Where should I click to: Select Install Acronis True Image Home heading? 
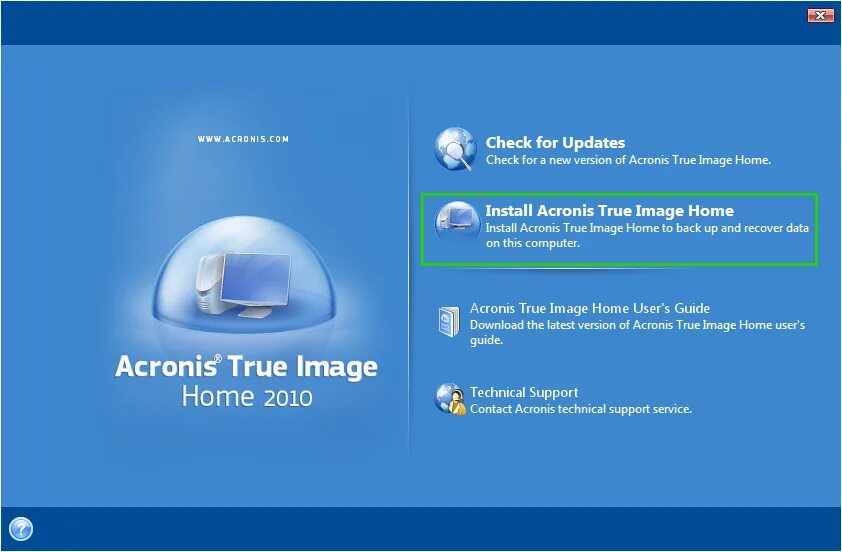pyautogui.click(x=609, y=210)
